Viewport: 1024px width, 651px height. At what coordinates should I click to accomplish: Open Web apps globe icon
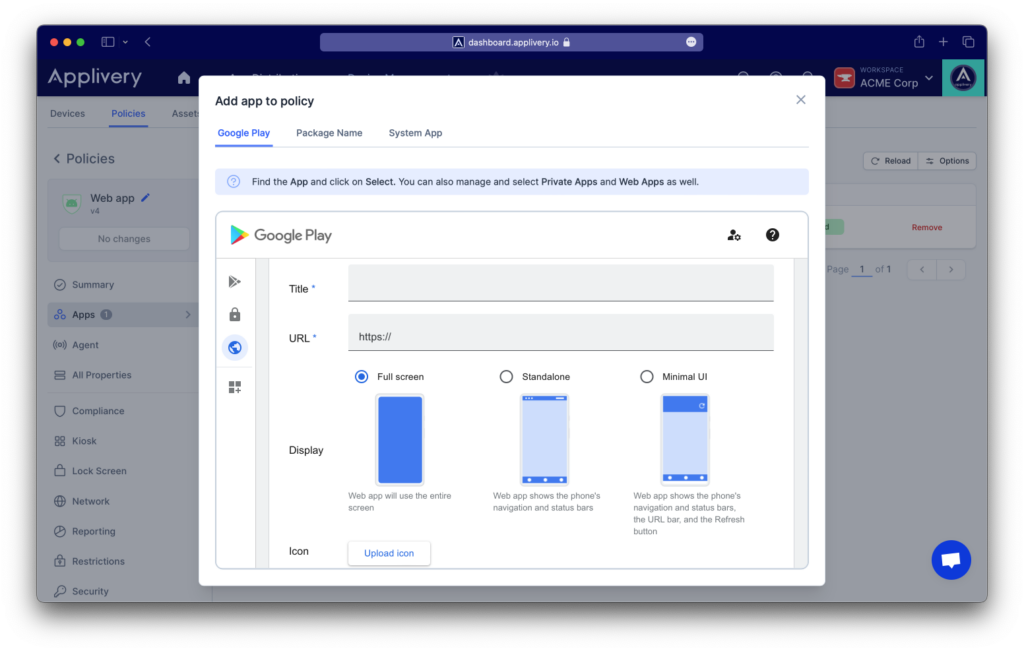coord(234,347)
